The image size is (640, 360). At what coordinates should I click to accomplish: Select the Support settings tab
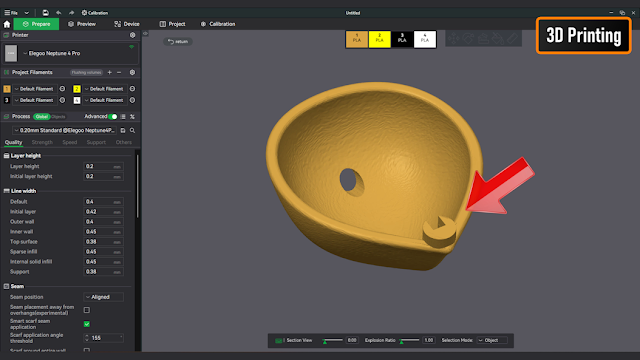click(96, 142)
